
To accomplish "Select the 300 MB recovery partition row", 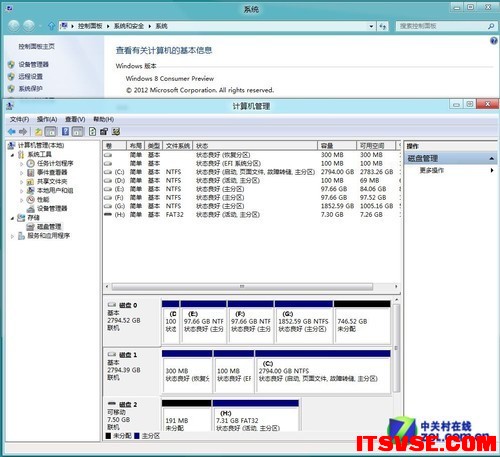I will pos(252,155).
